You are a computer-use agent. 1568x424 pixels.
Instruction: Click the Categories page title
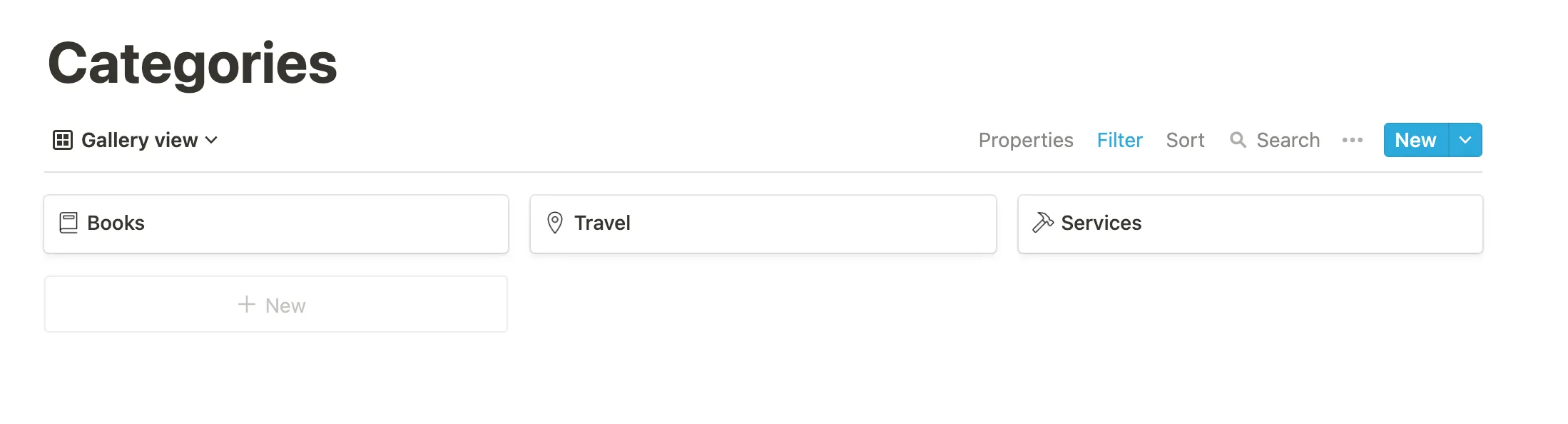(x=193, y=64)
